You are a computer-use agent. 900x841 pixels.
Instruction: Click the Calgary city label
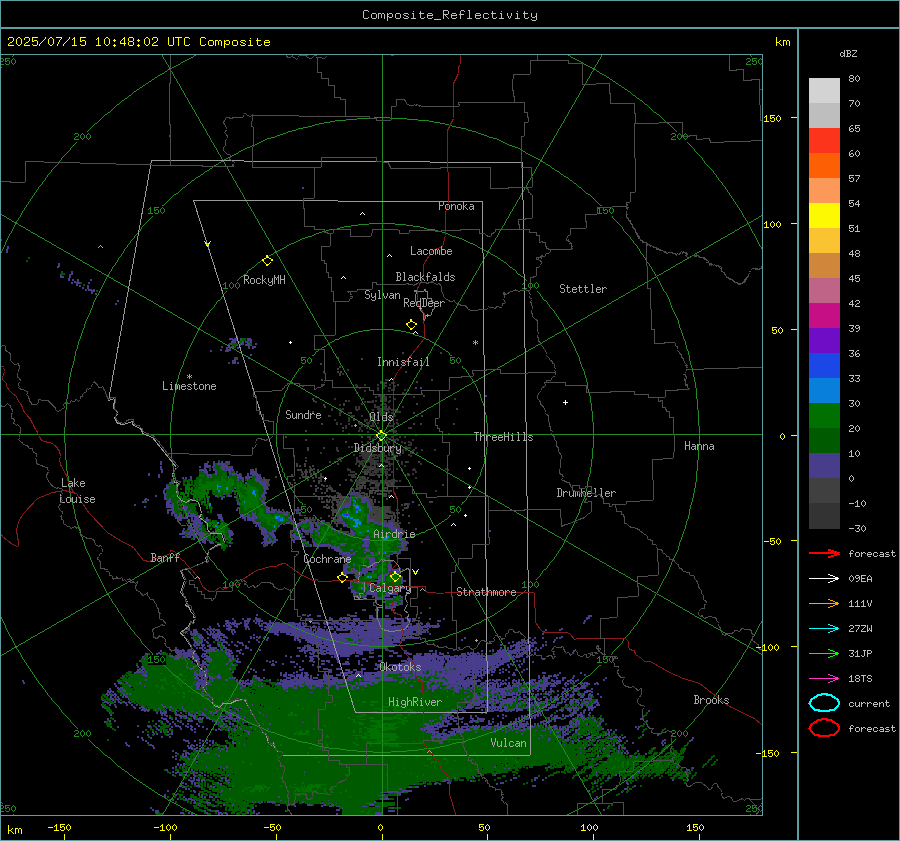[390, 588]
